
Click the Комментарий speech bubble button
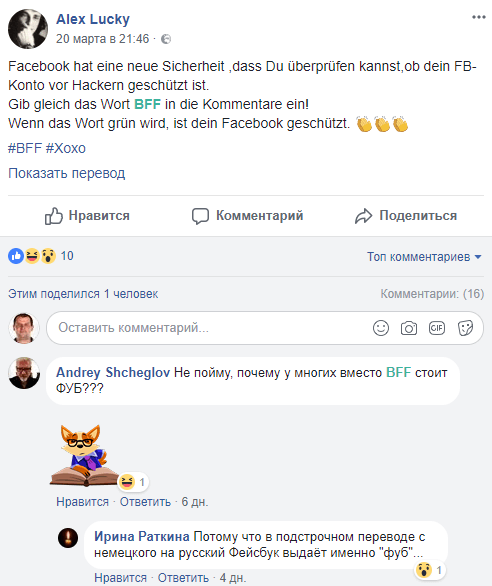(x=247, y=216)
